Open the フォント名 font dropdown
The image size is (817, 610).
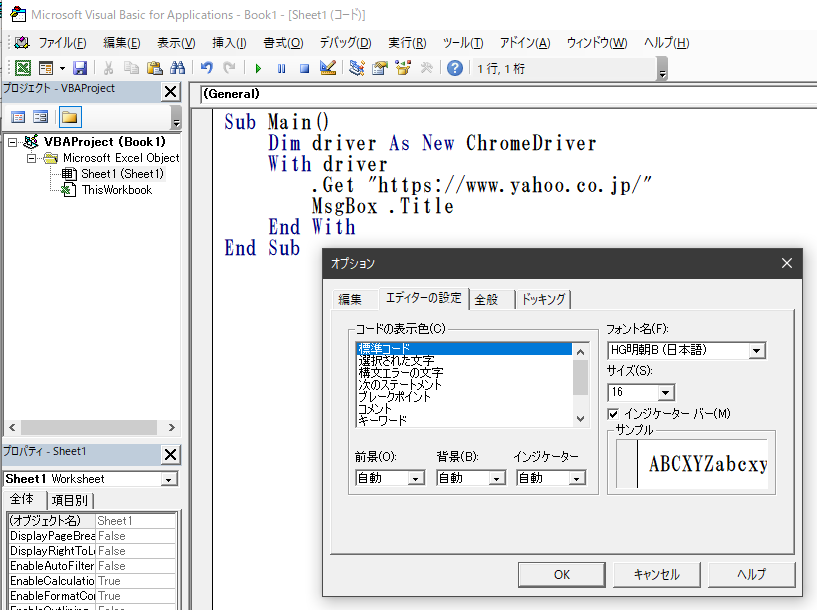coord(757,351)
